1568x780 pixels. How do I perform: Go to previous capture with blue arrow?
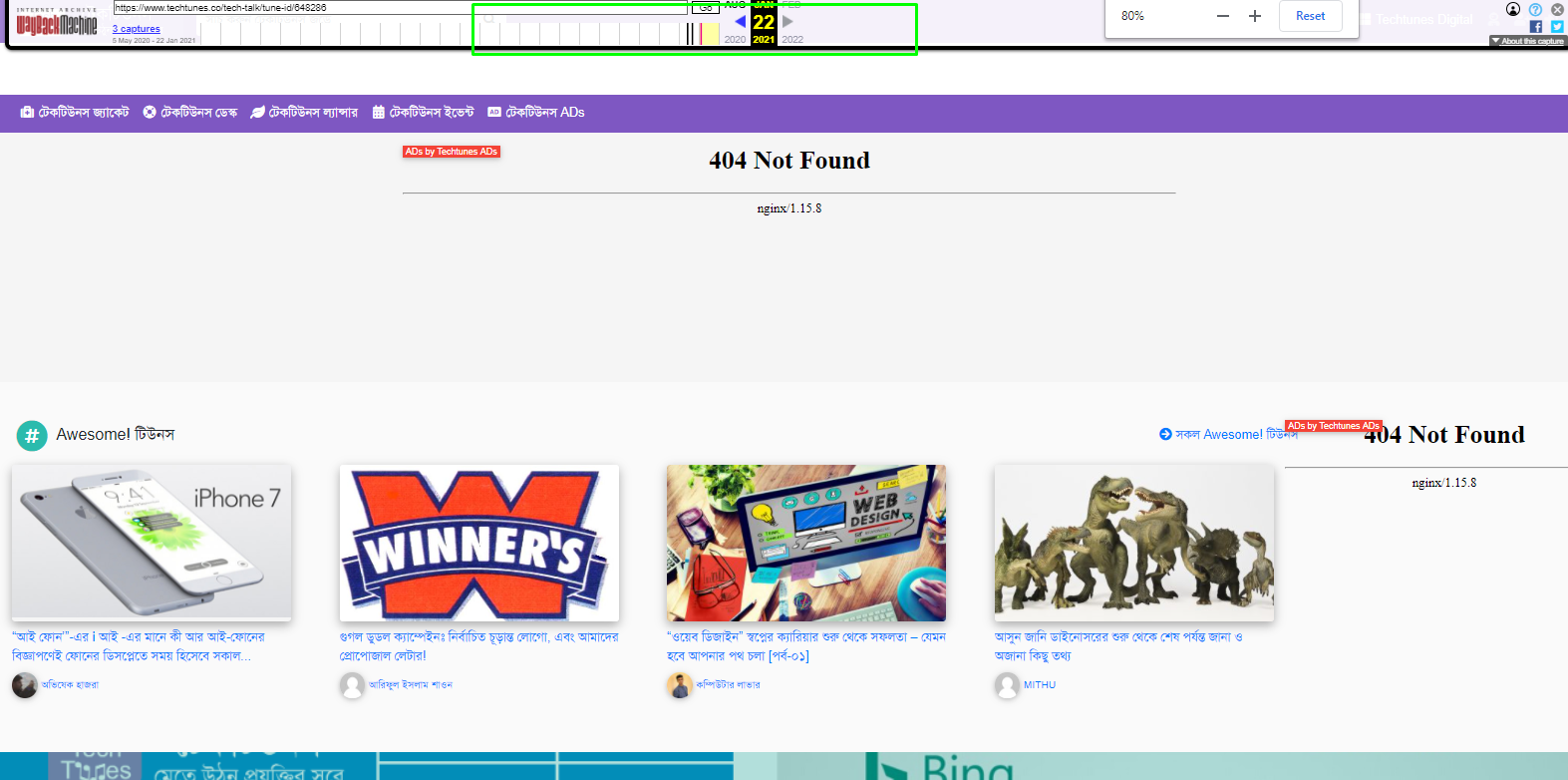740,21
